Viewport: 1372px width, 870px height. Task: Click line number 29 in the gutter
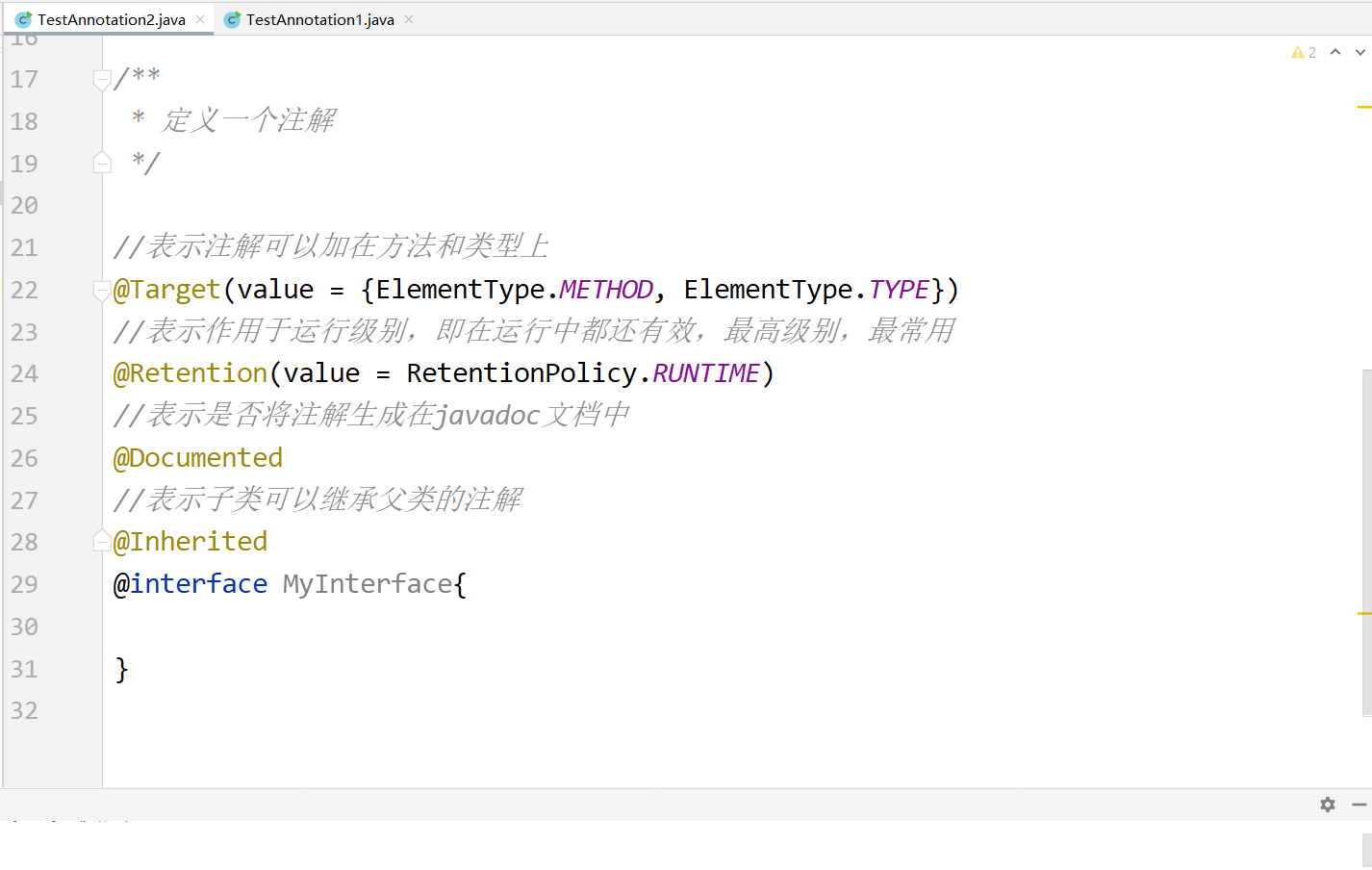point(24,584)
